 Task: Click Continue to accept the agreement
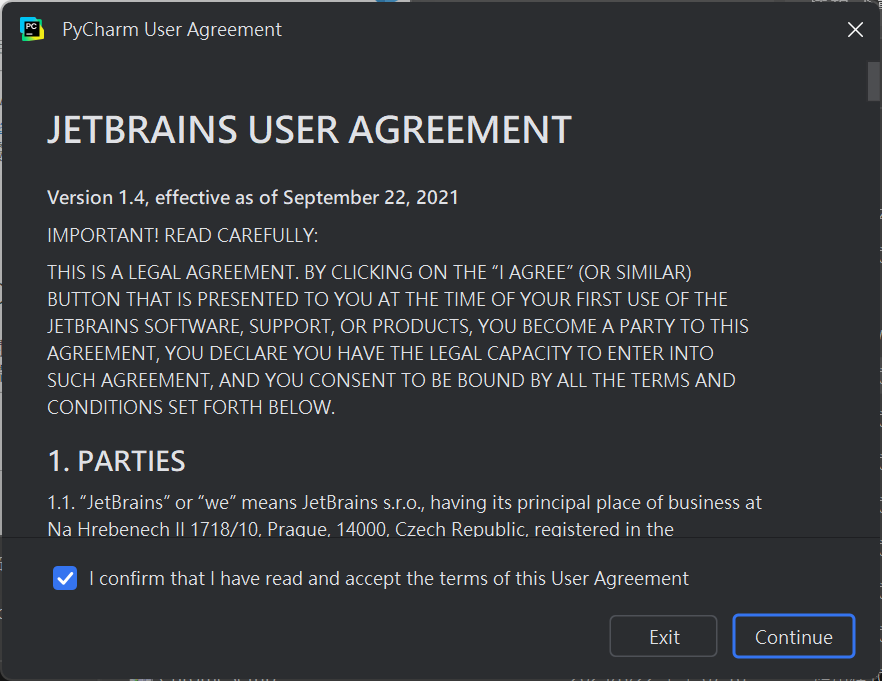[794, 637]
